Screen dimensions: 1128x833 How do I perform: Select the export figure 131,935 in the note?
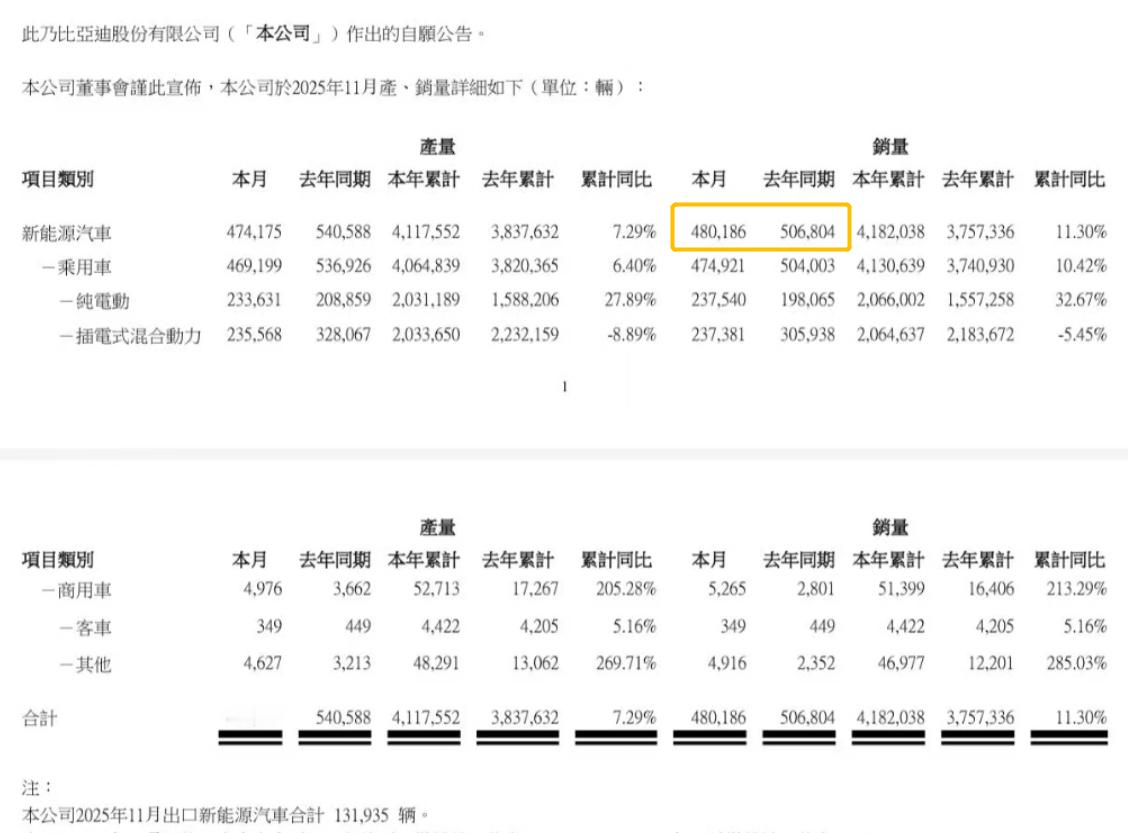point(361,815)
